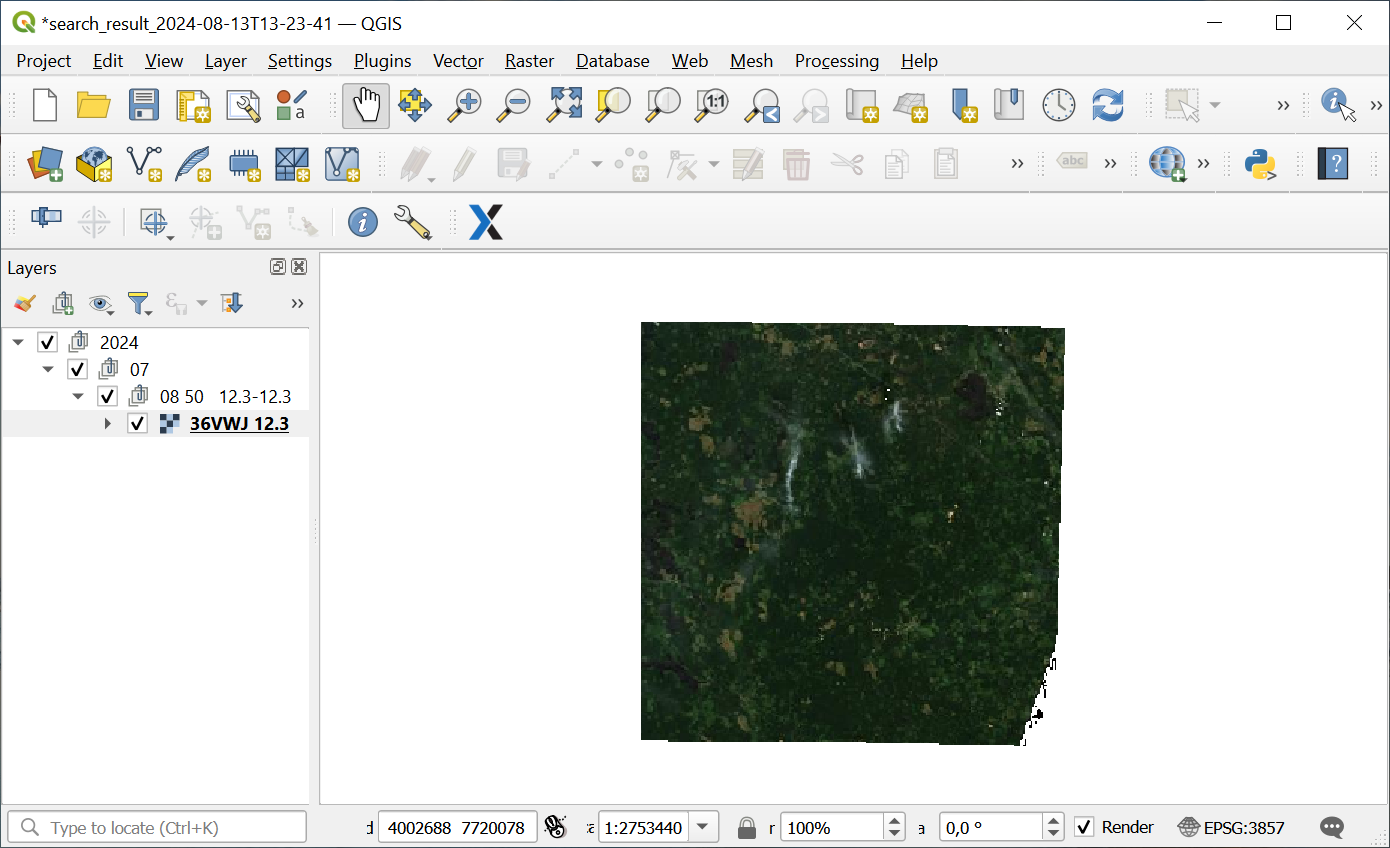This screenshot has height=848, width=1390.
Task: Open the Data Source Manager
Action: point(44,163)
